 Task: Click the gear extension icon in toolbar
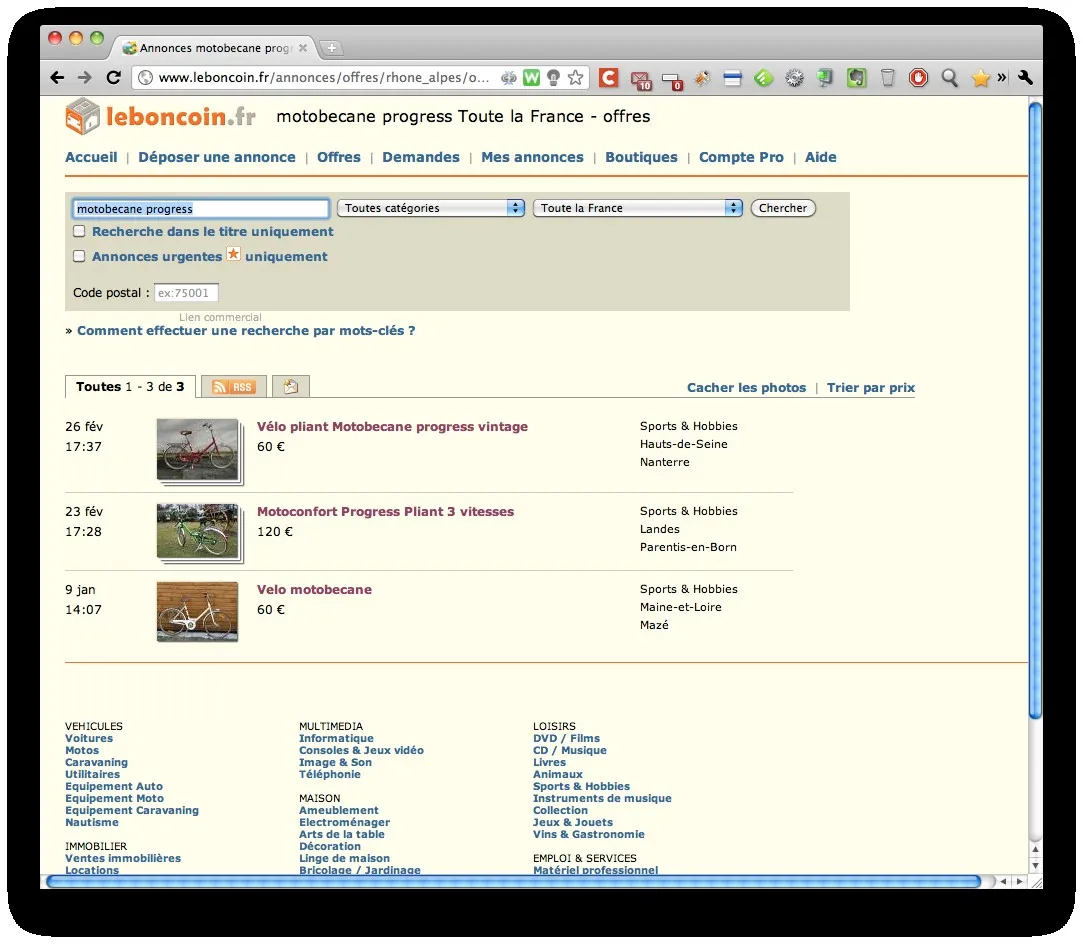click(794, 78)
